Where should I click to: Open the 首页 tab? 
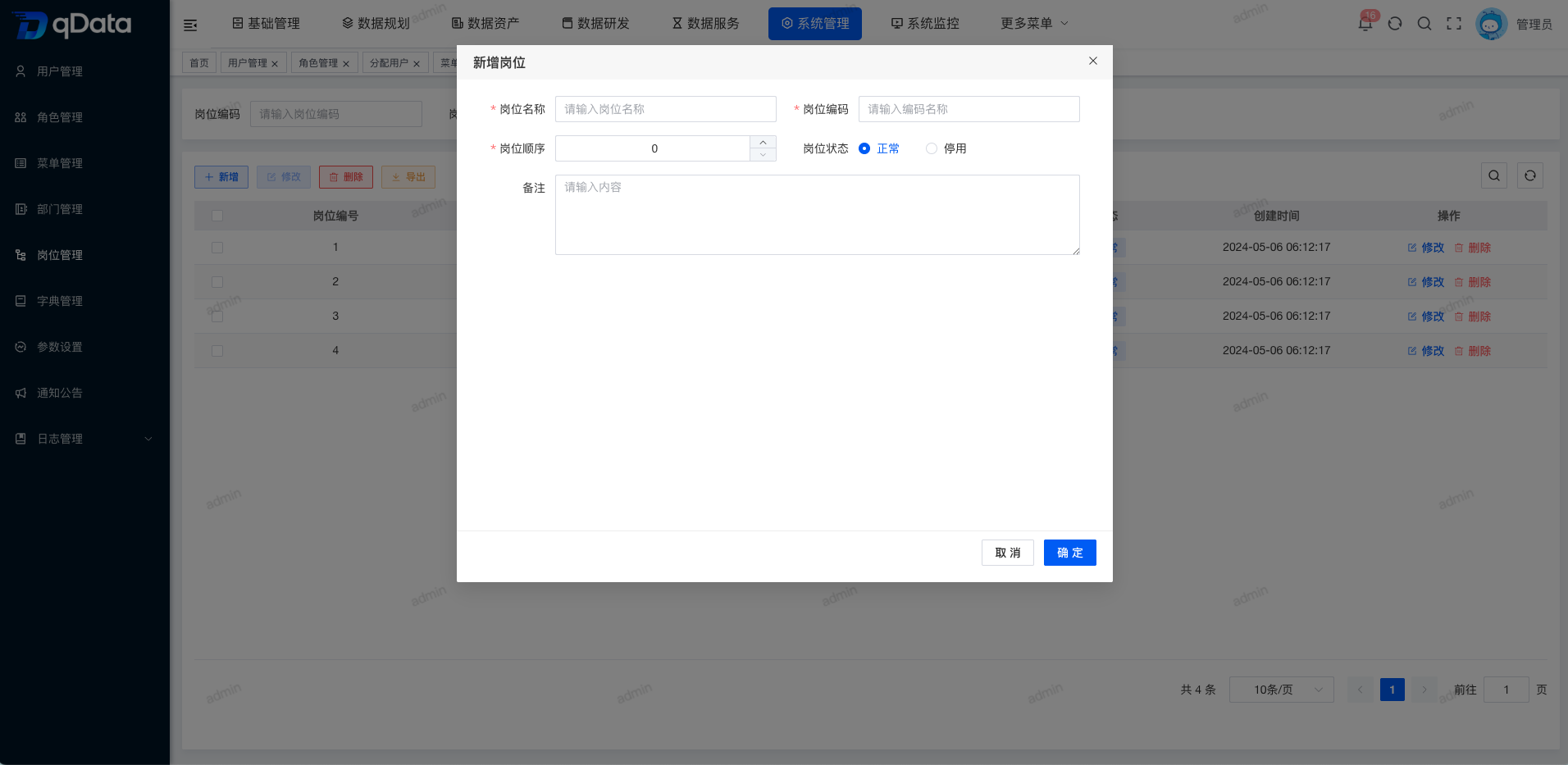pos(199,63)
